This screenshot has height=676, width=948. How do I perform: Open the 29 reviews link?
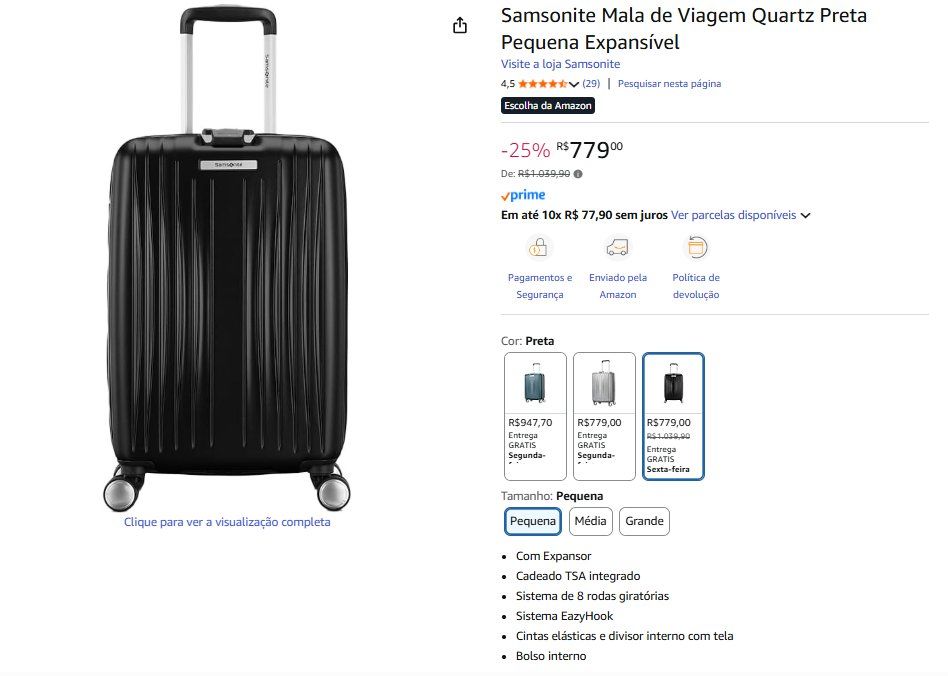pyautogui.click(x=591, y=83)
